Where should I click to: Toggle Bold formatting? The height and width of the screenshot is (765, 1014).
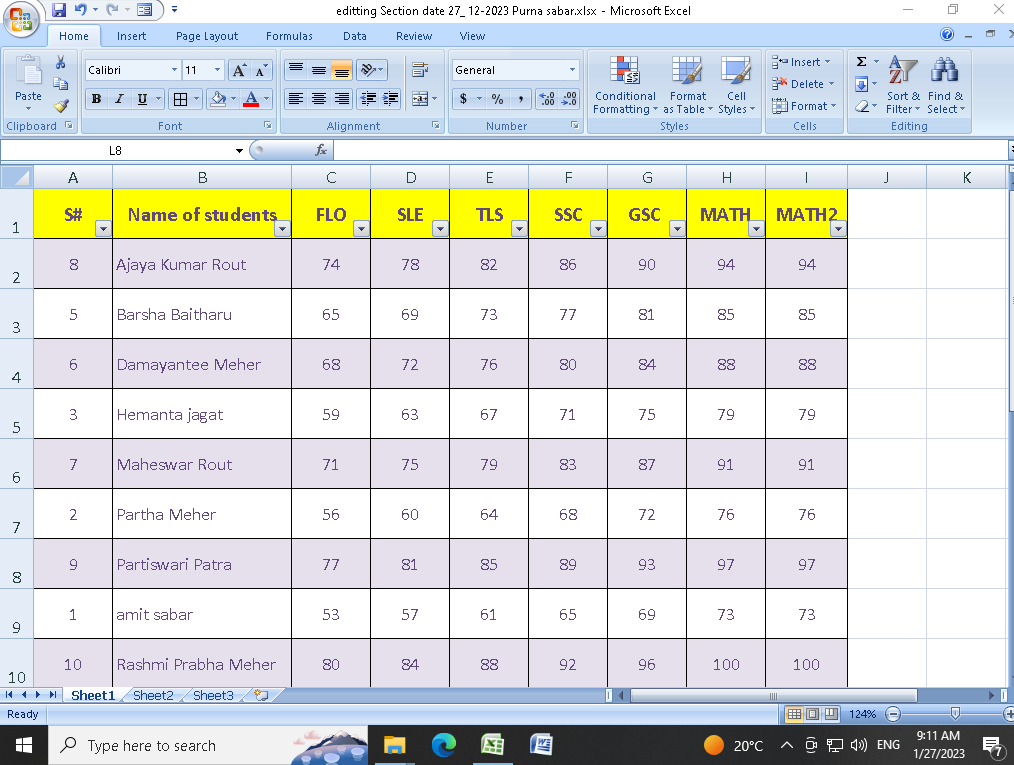pos(96,99)
